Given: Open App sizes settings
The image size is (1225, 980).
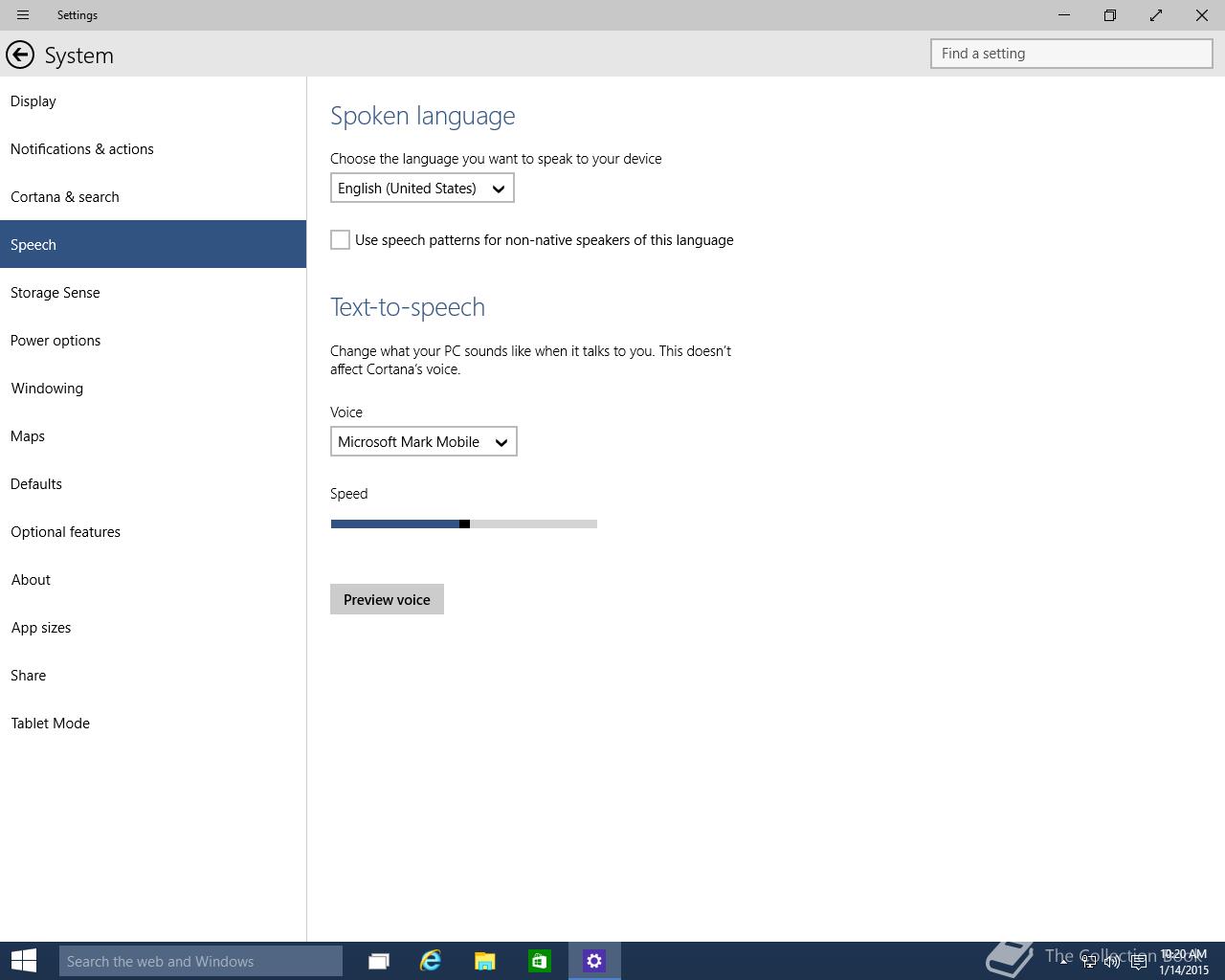Looking at the screenshot, I should pos(153,627).
